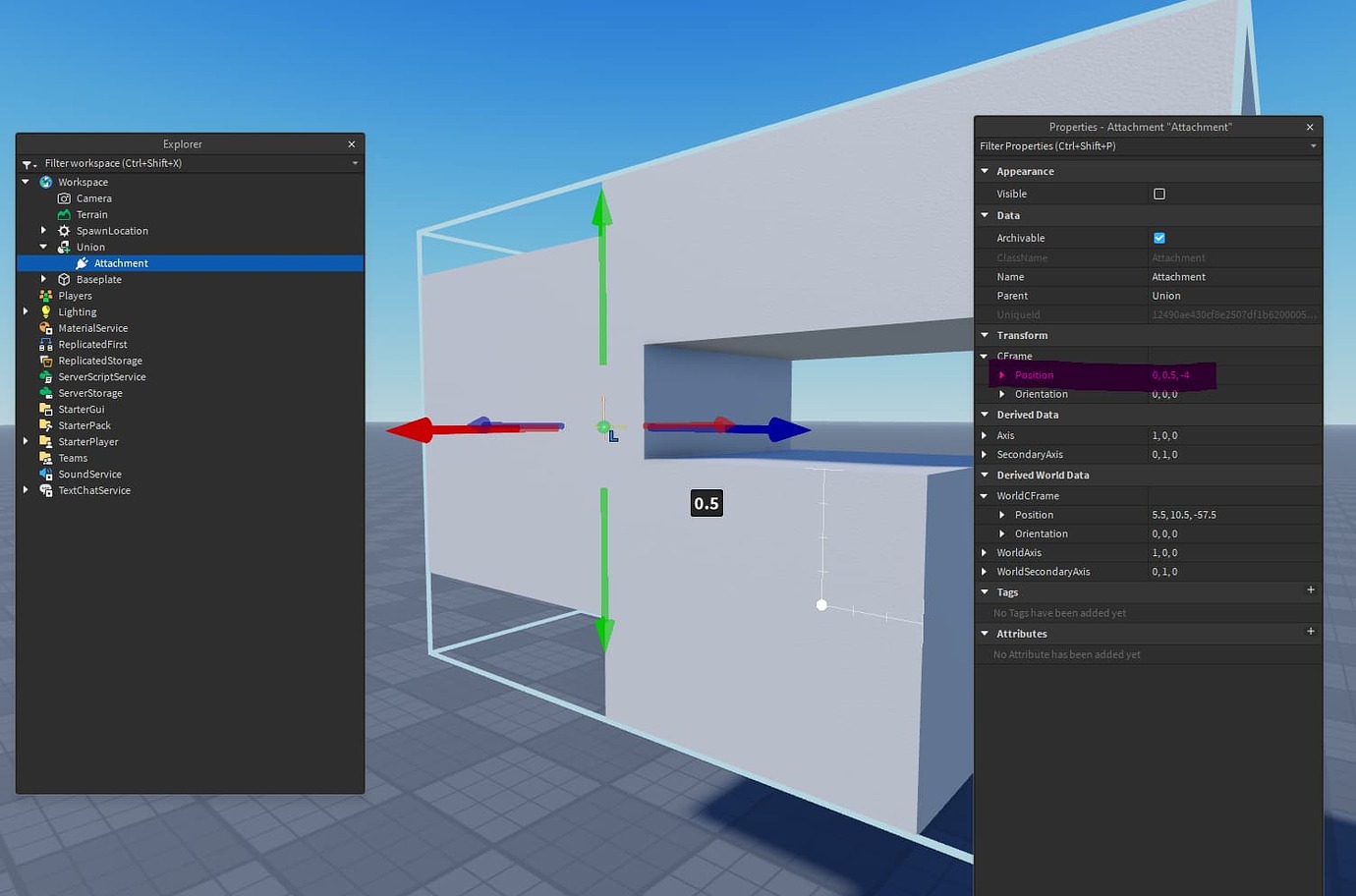Collapse the Transform properties section
1356x896 pixels.
coord(985,335)
